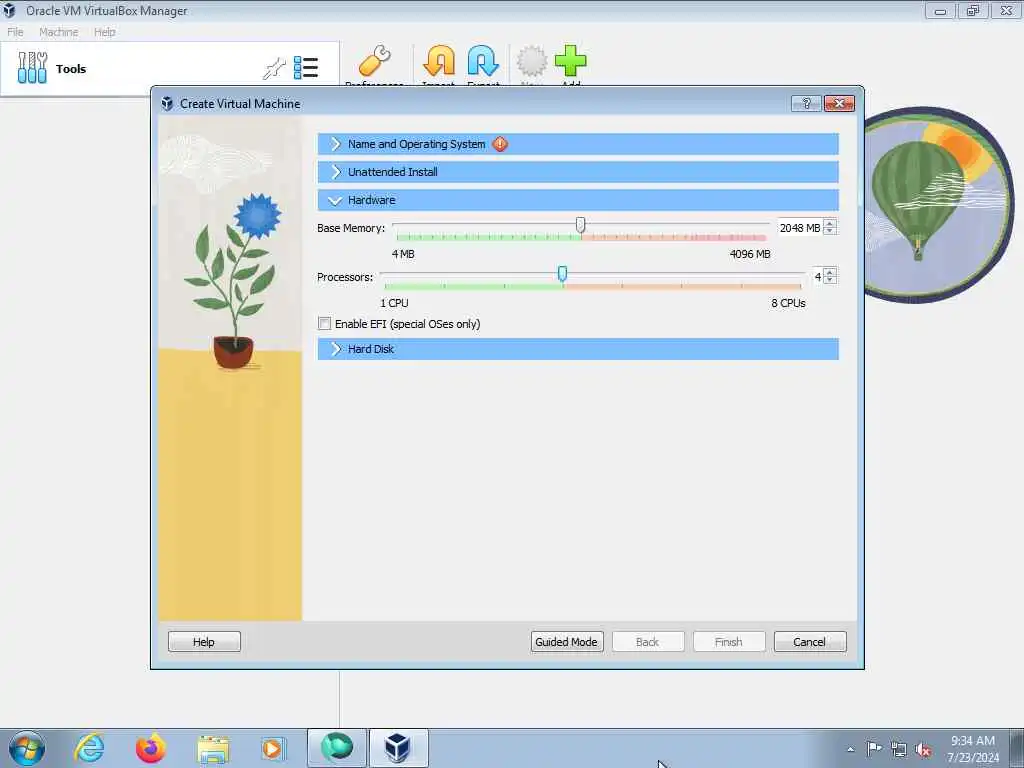Click the Export appliance toolbar icon

point(483,62)
